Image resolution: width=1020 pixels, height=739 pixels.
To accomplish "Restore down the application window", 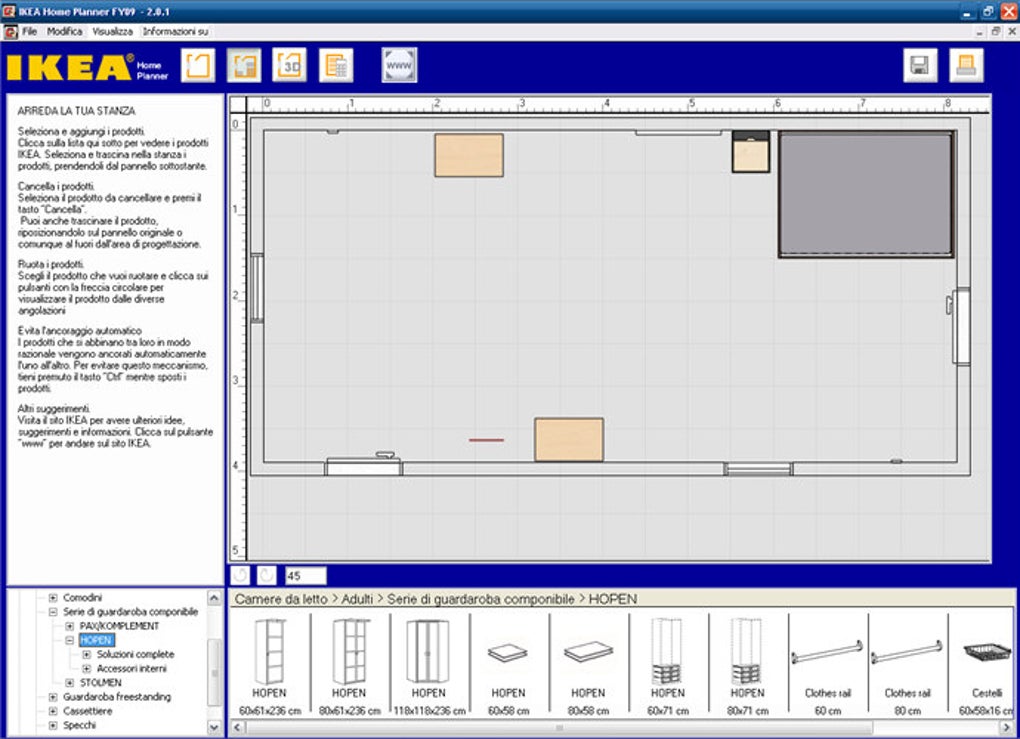I will pyautogui.click(x=988, y=12).
